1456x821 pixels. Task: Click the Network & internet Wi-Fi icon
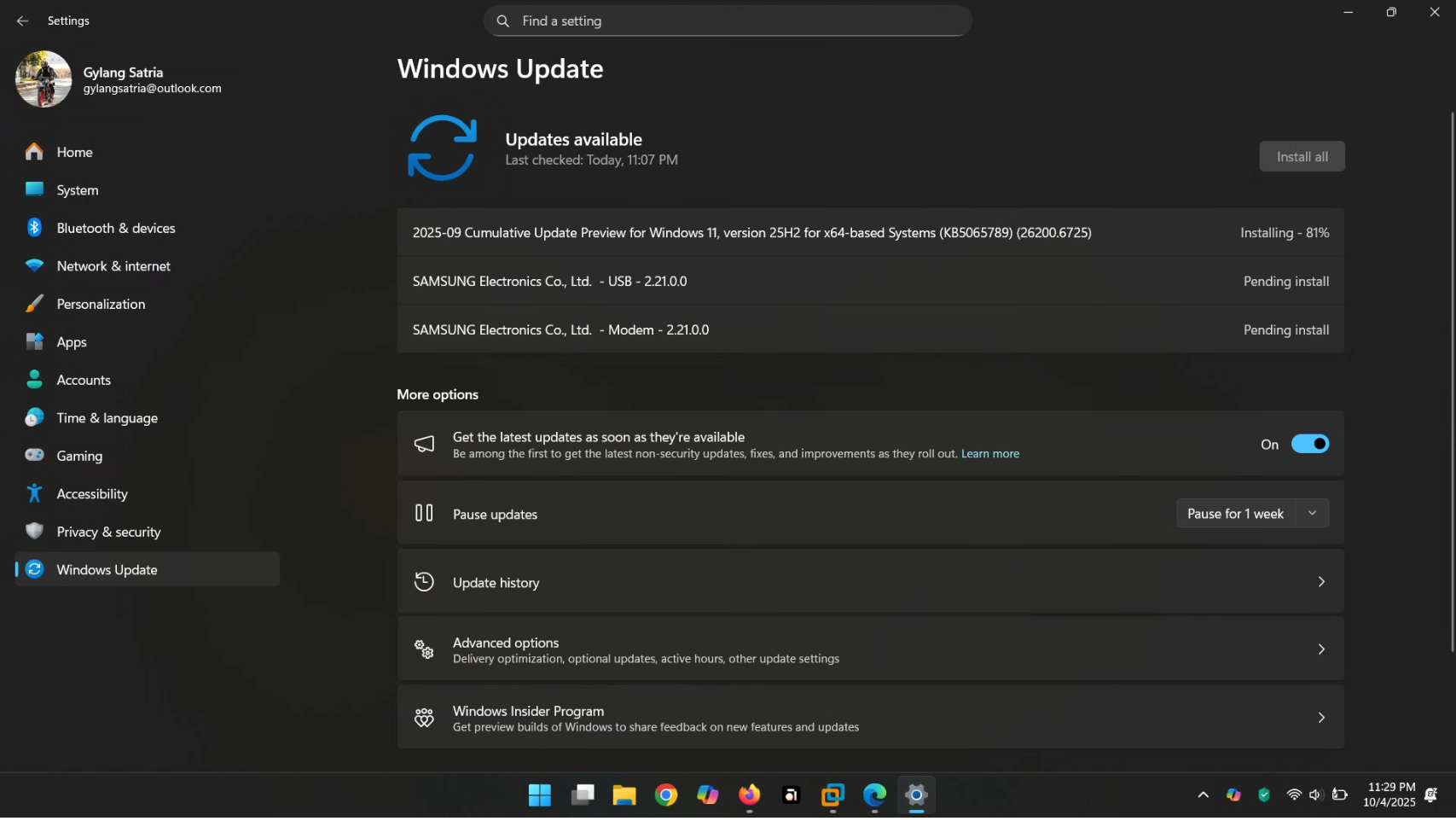click(x=34, y=265)
